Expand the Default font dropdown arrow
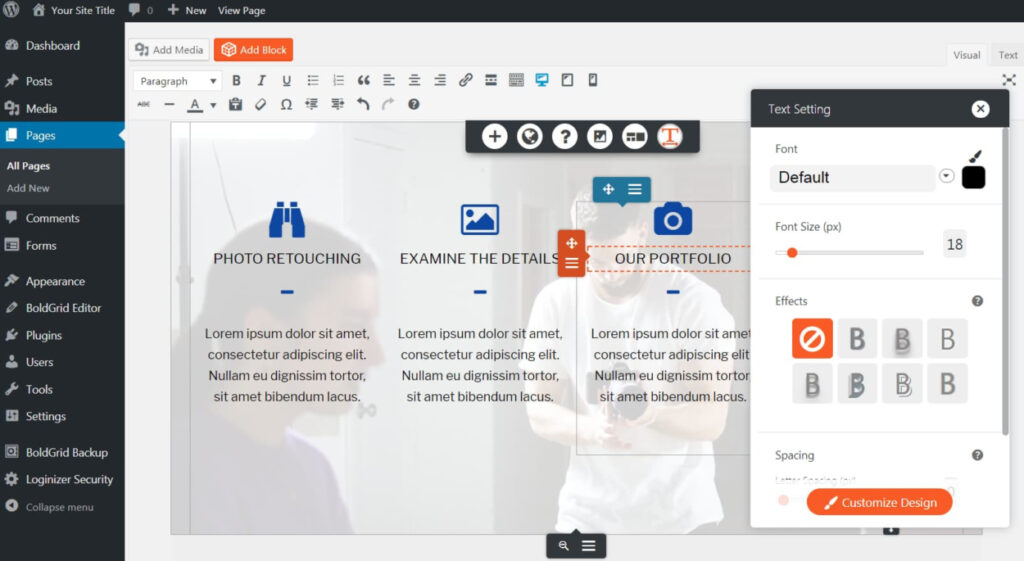The height and width of the screenshot is (561, 1024). click(x=946, y=177)
